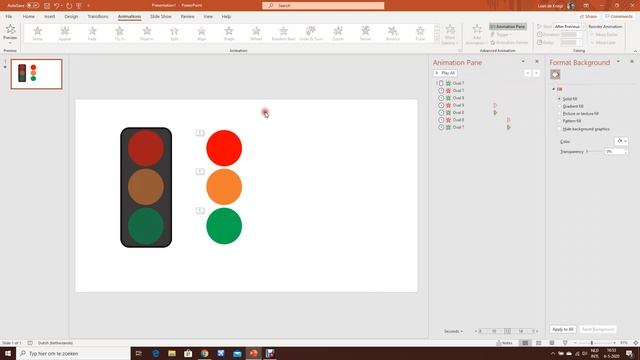Open the Seconds timeline dropdown
The width and height of the screenshot is (640, 360).
pyautogui.click(x=453, y=331)
